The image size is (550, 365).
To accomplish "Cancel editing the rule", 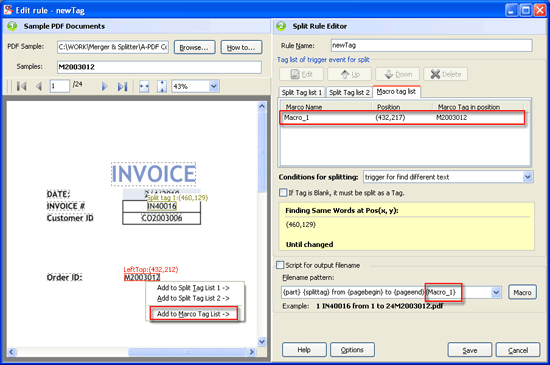I will point(518,350).
